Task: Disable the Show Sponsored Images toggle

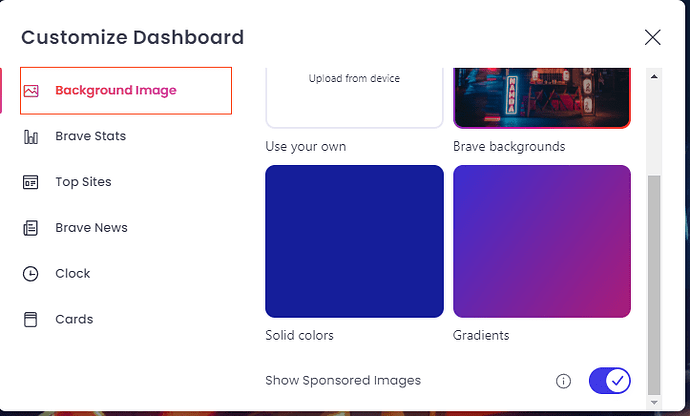Action: 609,380
